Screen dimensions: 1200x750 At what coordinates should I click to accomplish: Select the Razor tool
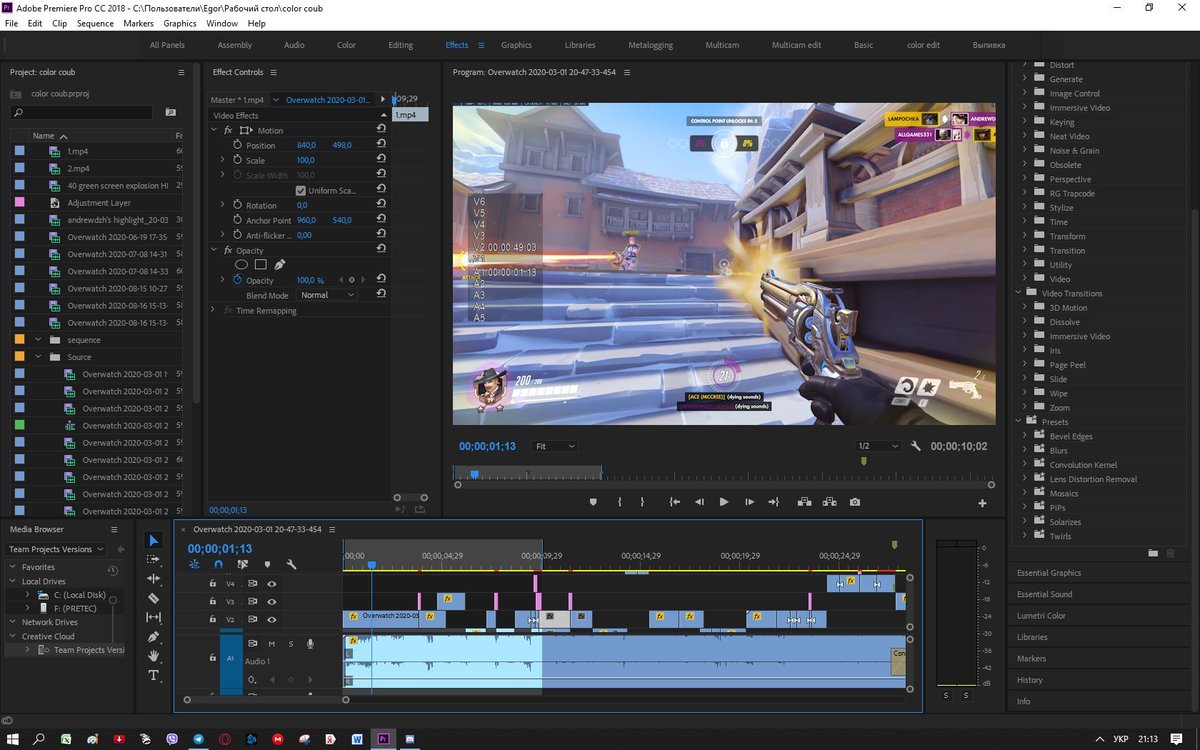(153, 598)
